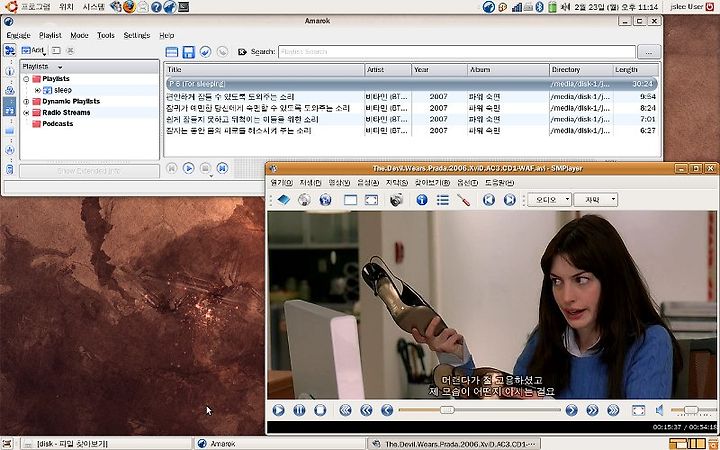Open the Magnatune tab icon in Amarok sidebar
The width and height of the screenshot is (720, 450).
point(10,150)
